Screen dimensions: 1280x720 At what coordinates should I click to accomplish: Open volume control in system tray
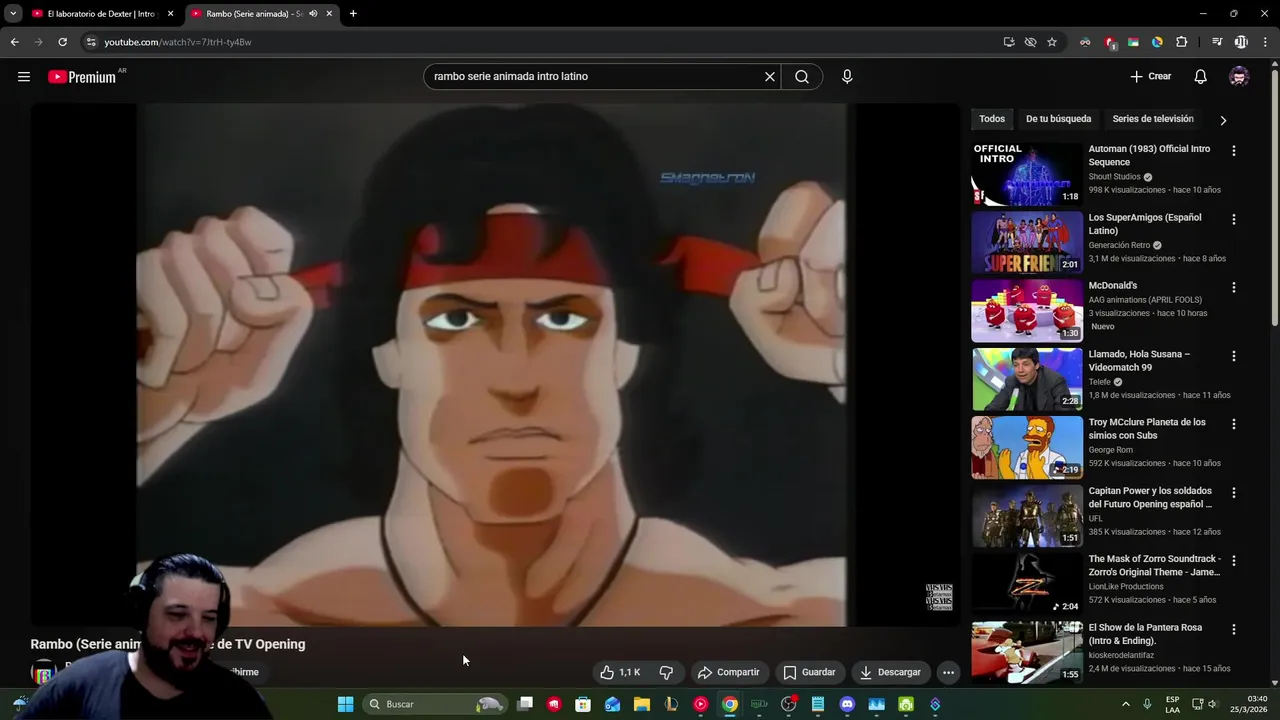(x=1213, y=704)
